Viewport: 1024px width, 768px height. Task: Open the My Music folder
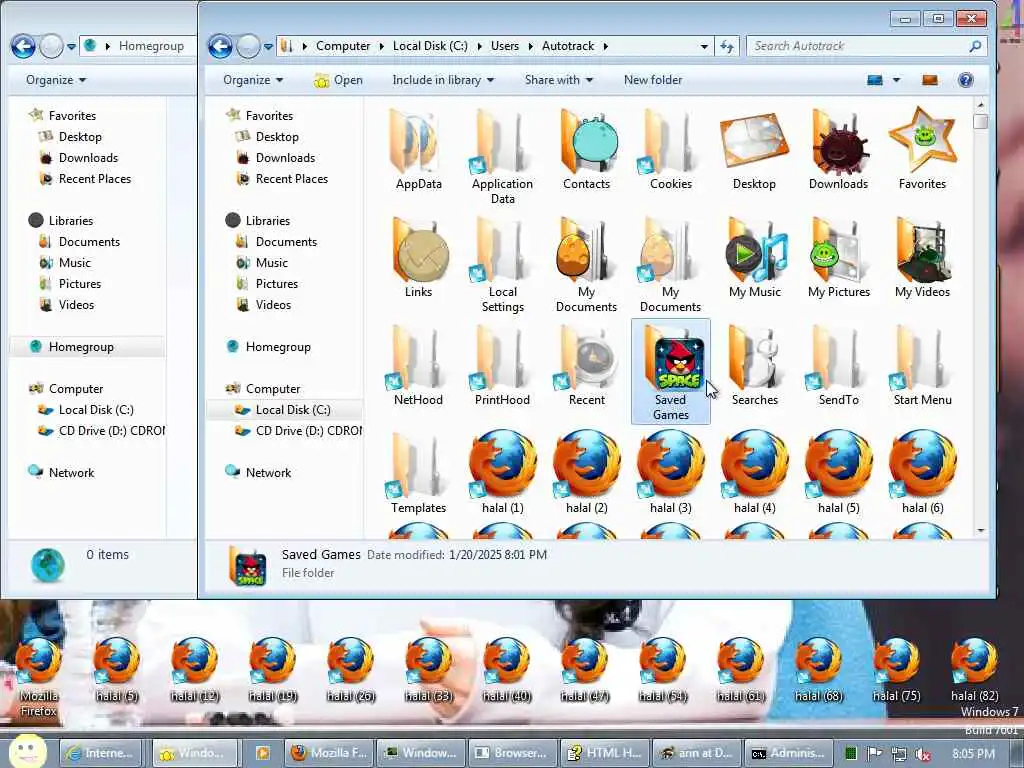754,258
